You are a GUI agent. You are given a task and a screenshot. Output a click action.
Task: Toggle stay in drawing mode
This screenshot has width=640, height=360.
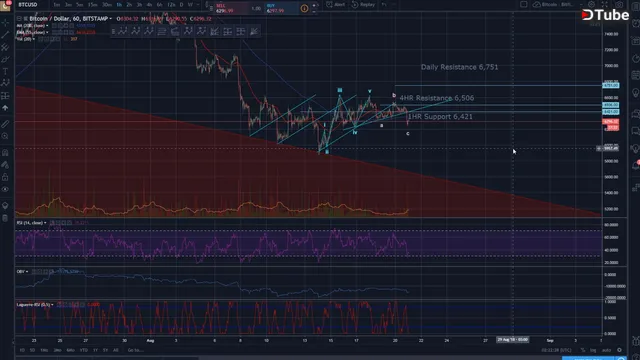point(5,165)
